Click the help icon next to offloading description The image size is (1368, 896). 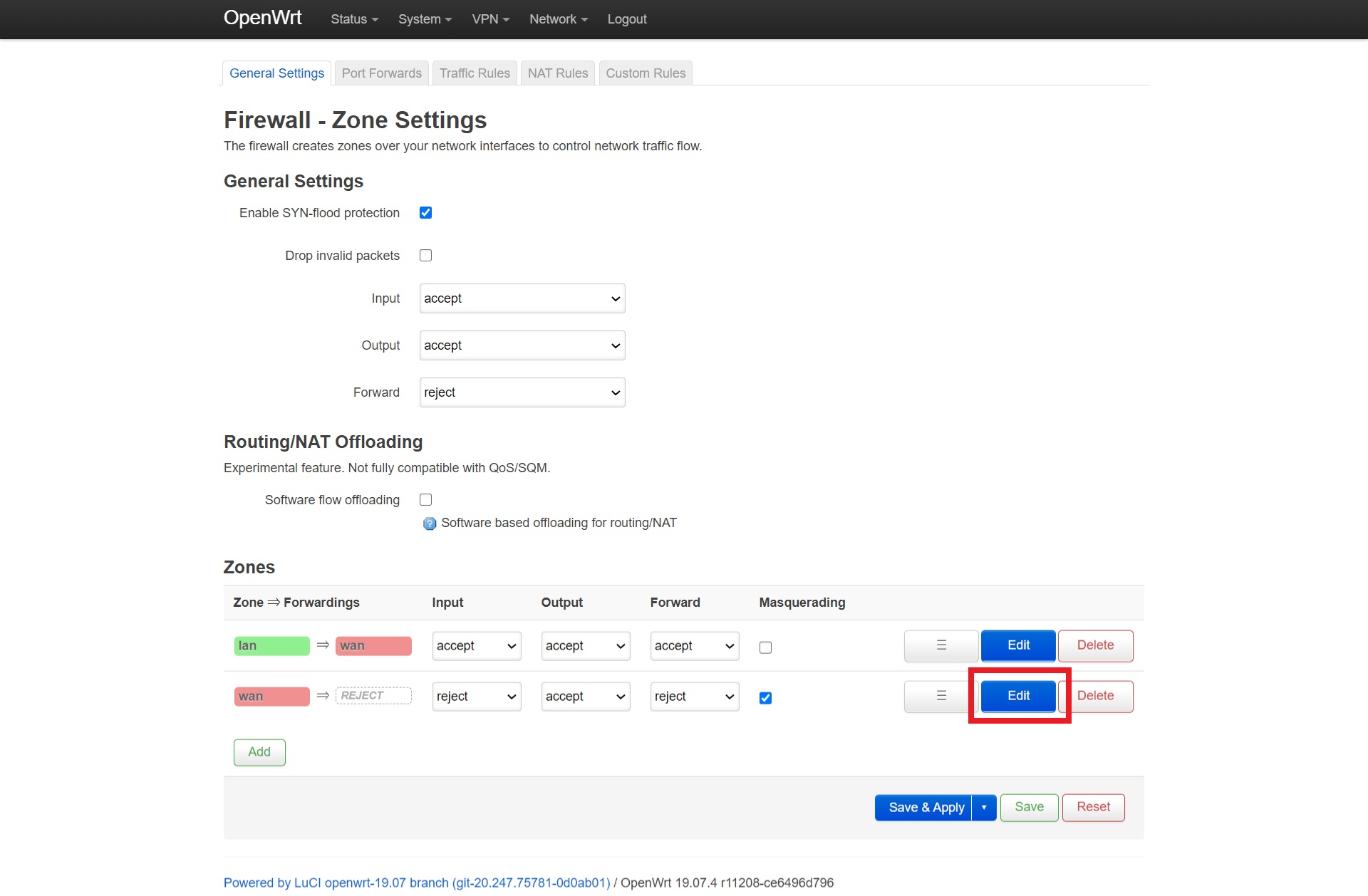click(430, 523)
